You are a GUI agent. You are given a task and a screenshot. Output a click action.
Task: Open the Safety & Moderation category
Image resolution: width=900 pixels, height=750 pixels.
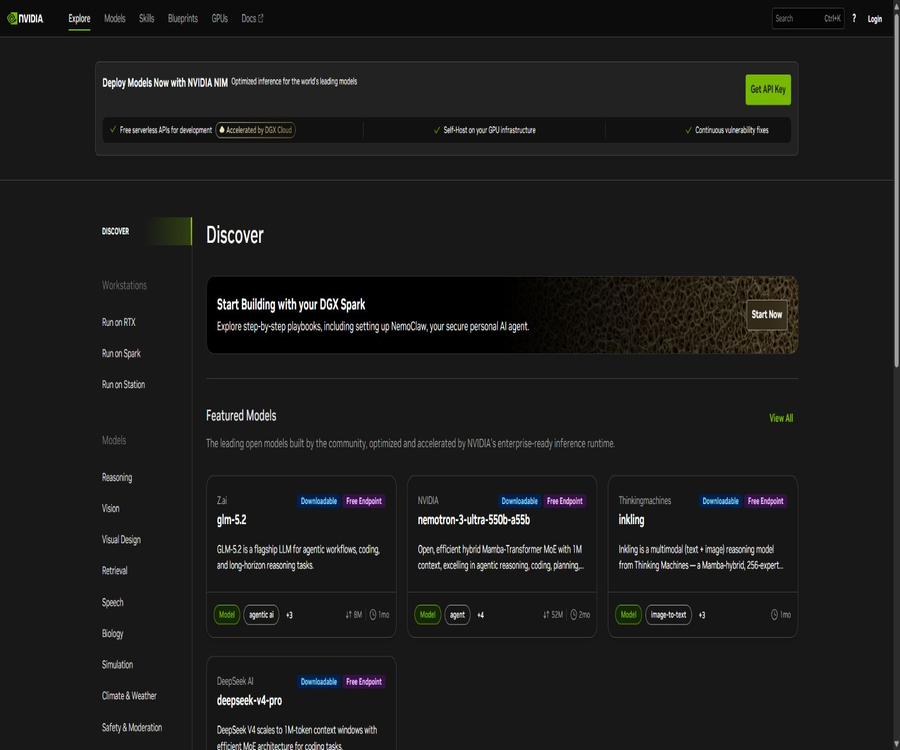pyautogui.click(x=132, y=727)
